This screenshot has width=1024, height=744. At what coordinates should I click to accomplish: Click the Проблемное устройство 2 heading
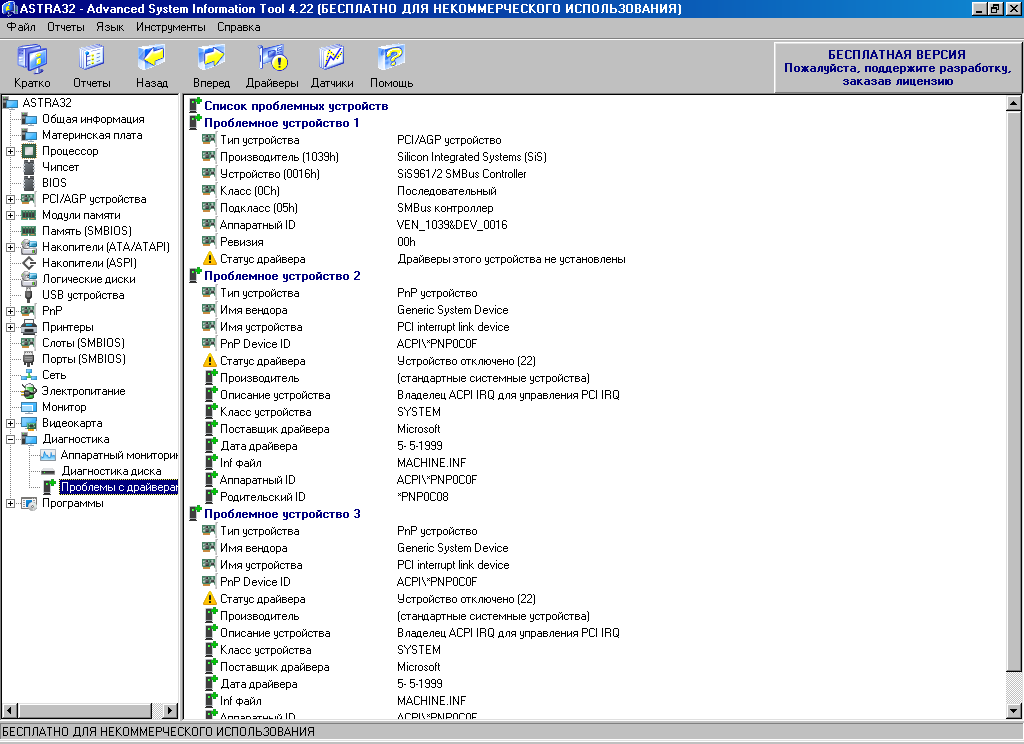click(x=282, y=276)
